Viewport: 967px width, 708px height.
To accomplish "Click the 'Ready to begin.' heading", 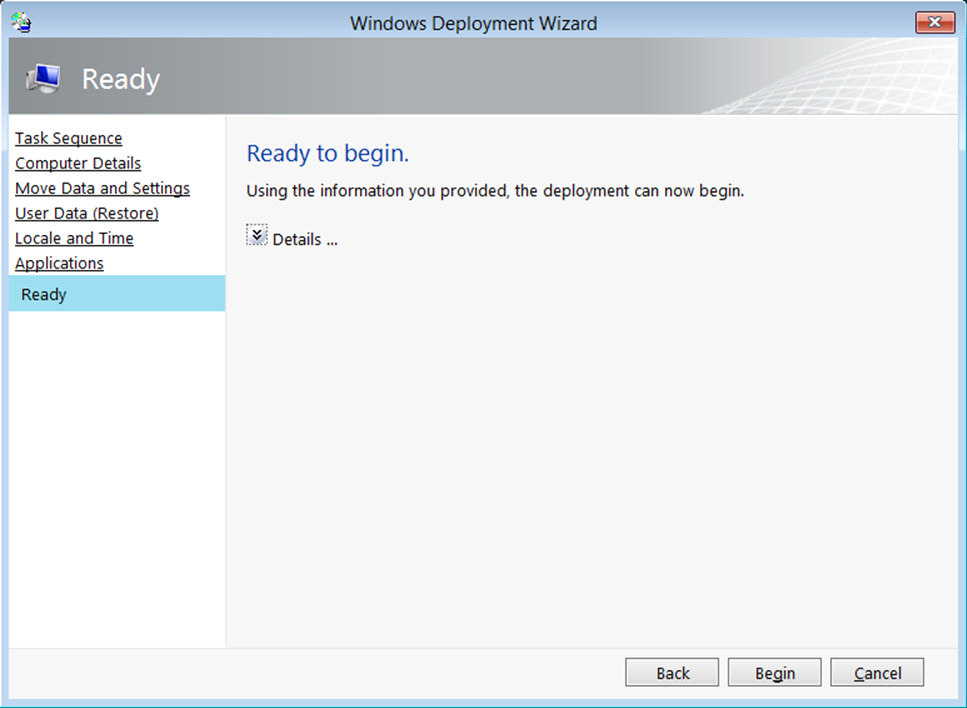I will tap(327, 154).
